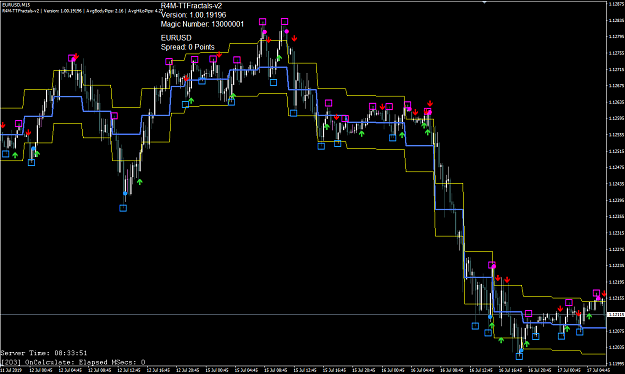Click the 1.11995 label on the price scale
The height and width of the screenshot is (374, 625).
tap(616, 363)
